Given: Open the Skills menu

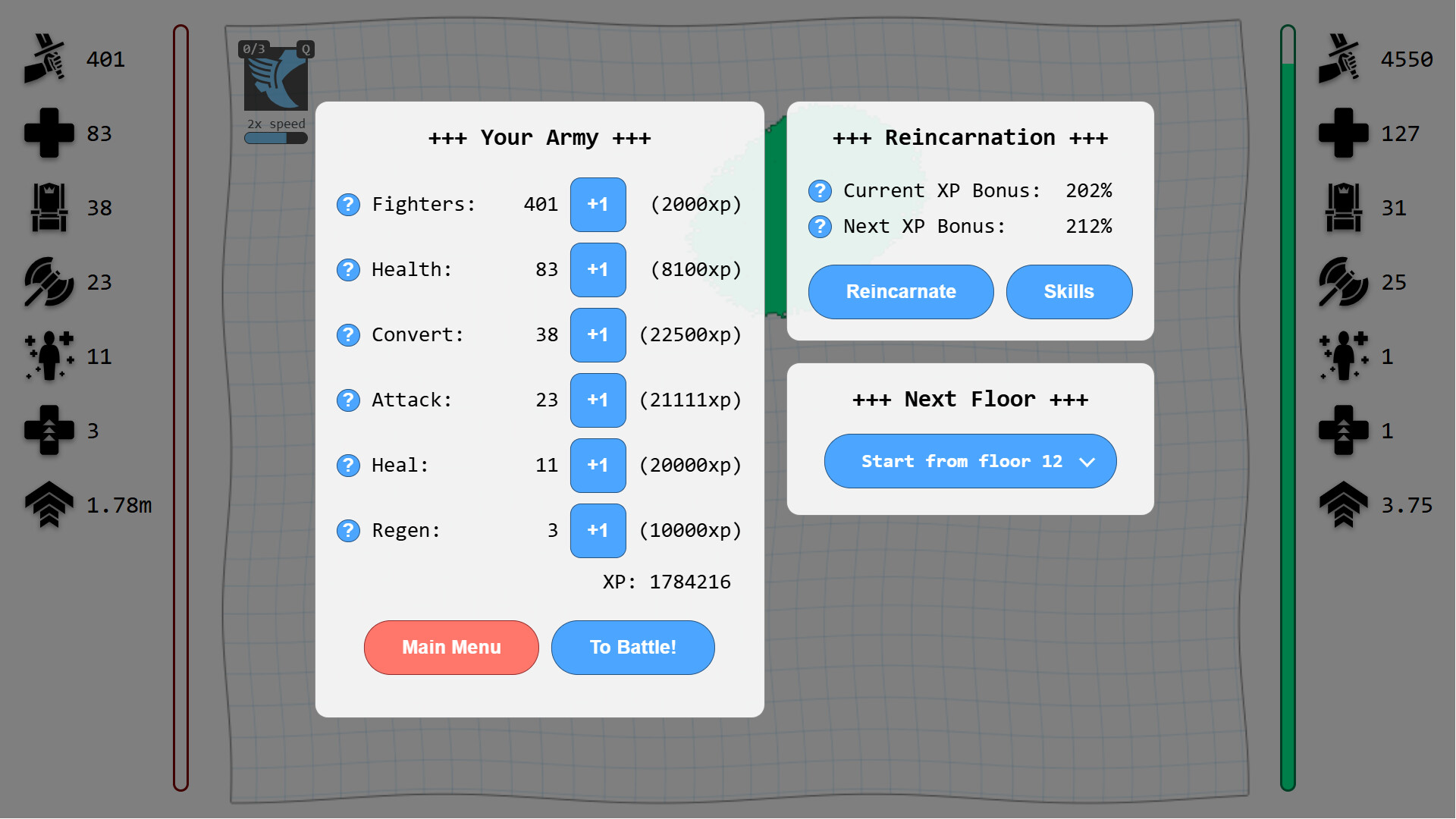Looking at the screenshot, I should click(1069, 292).
